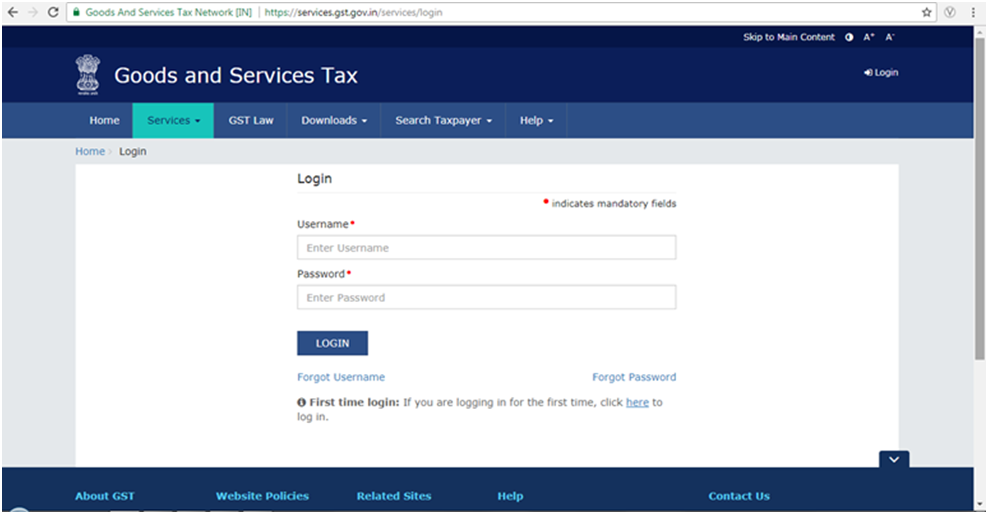The width and height of the screenshot is (988, 514).
Task: Expand the Help dropdown in navbar
Action: [x=536, y=120]
